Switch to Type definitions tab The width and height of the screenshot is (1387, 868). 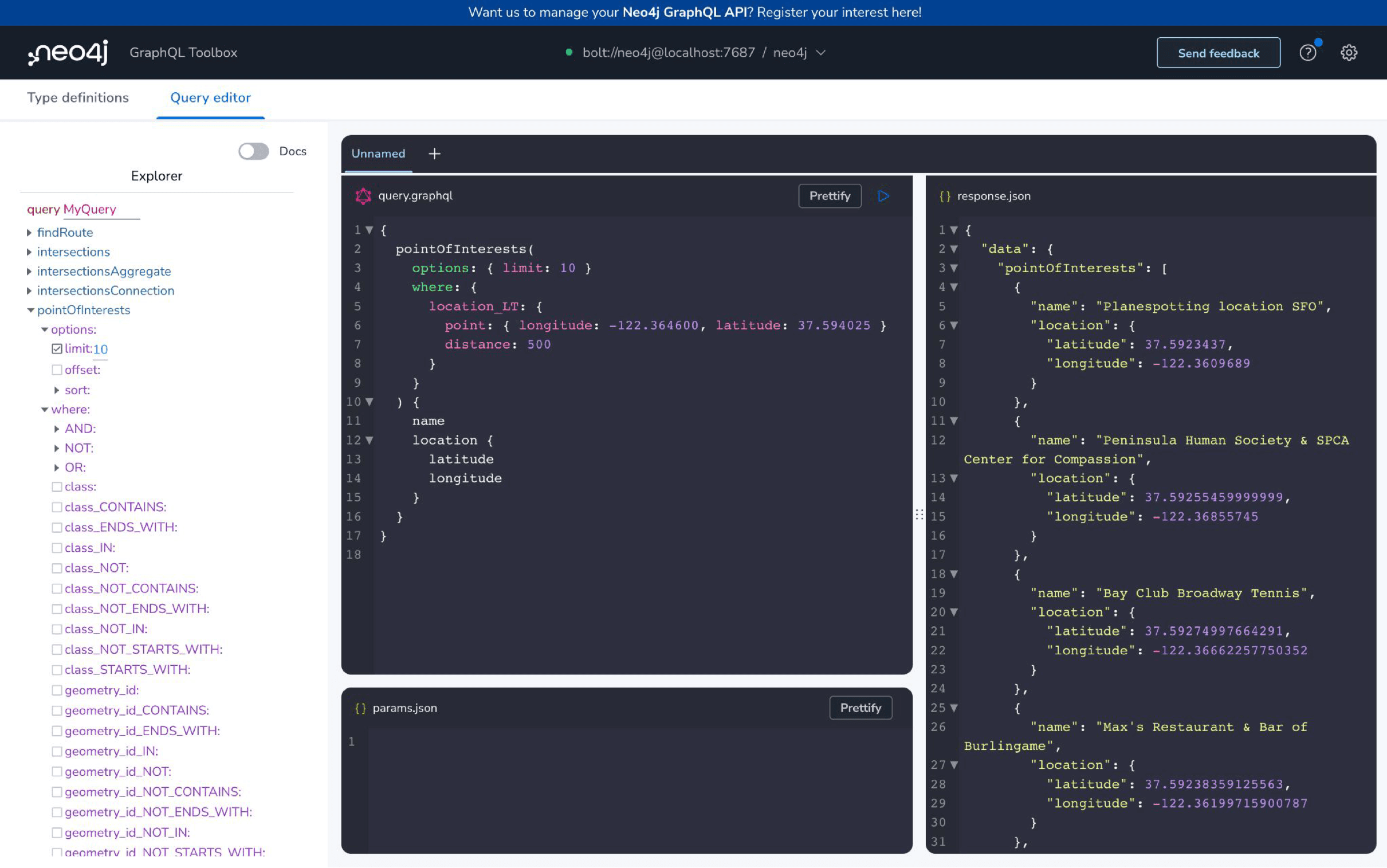click(x=78, y=97)
